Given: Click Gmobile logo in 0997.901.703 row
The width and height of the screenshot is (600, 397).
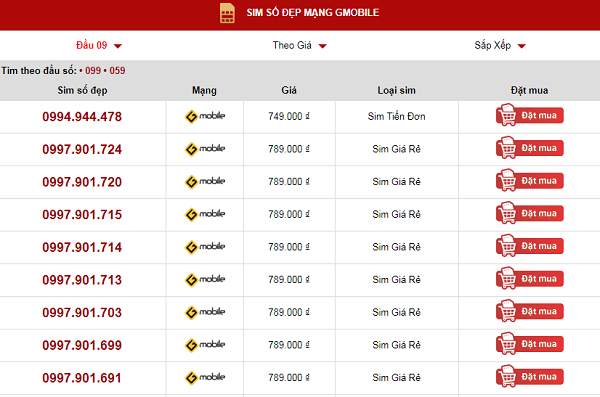Looking at the screenshot, I should click(x=205, y=312).
